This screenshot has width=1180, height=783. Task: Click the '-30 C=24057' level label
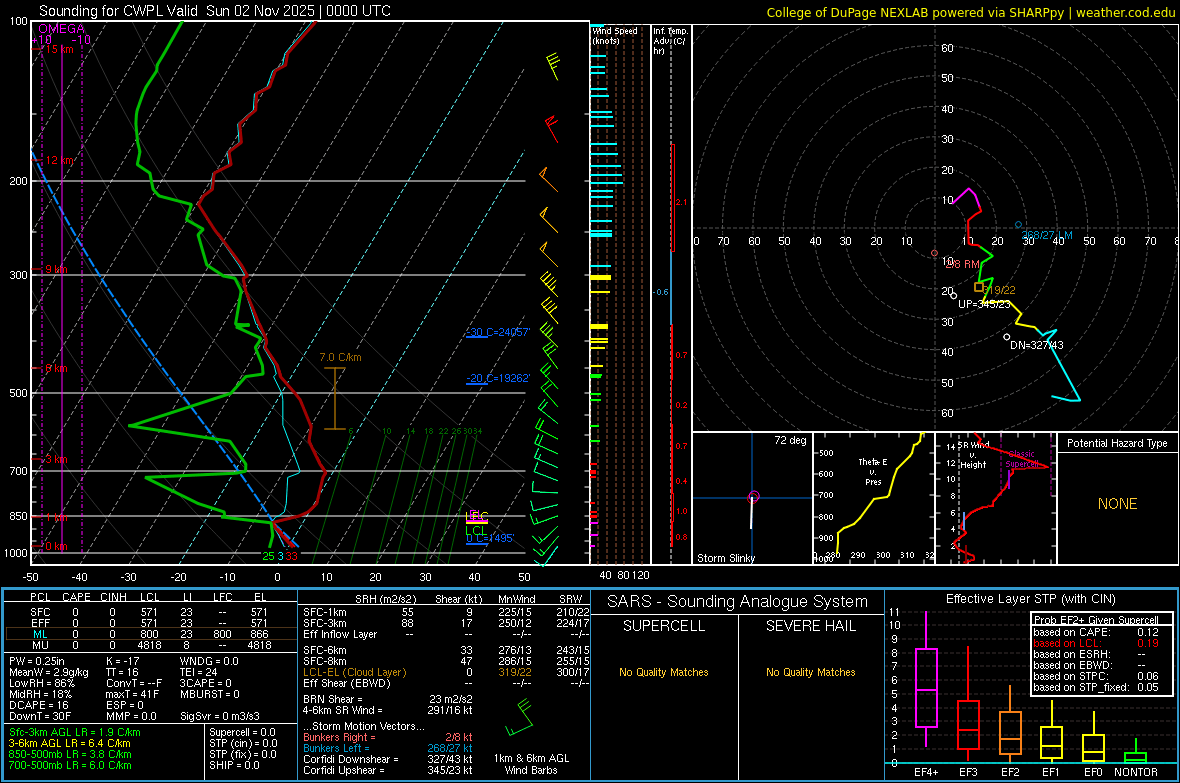pyautogui.click(x=498, y=332)
